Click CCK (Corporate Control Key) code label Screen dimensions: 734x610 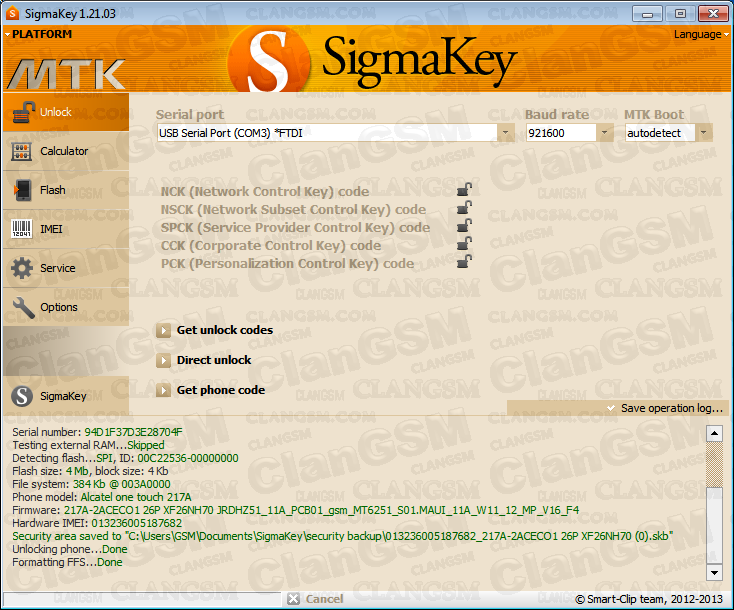pos(271,245)
